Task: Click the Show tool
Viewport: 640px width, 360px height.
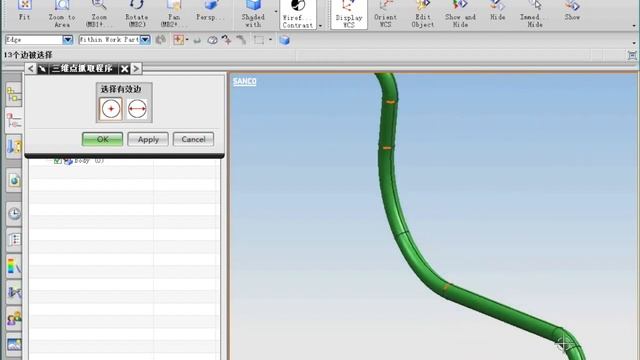Action: tap(572, 12)
